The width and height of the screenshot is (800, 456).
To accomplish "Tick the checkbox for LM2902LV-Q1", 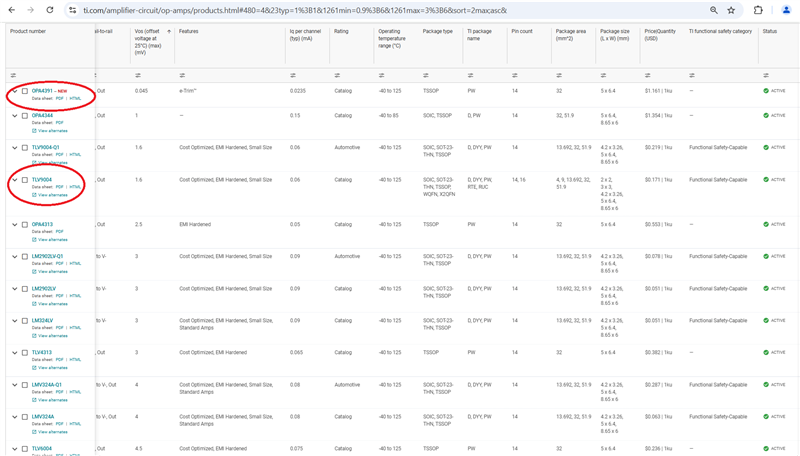I will pos(24,257).
